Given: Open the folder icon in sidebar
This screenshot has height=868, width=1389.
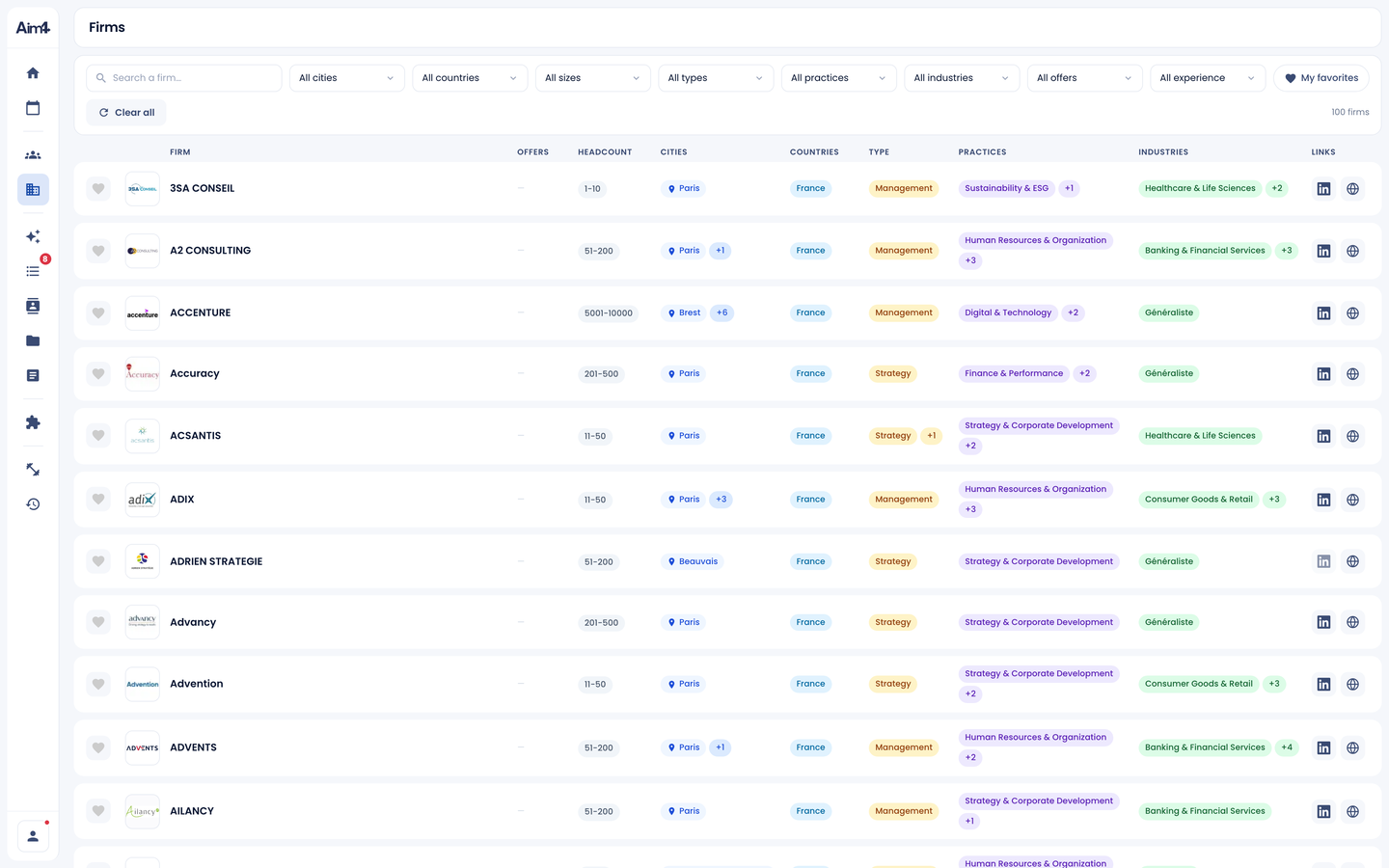Looking at the screenshot, I should point(33,340).
